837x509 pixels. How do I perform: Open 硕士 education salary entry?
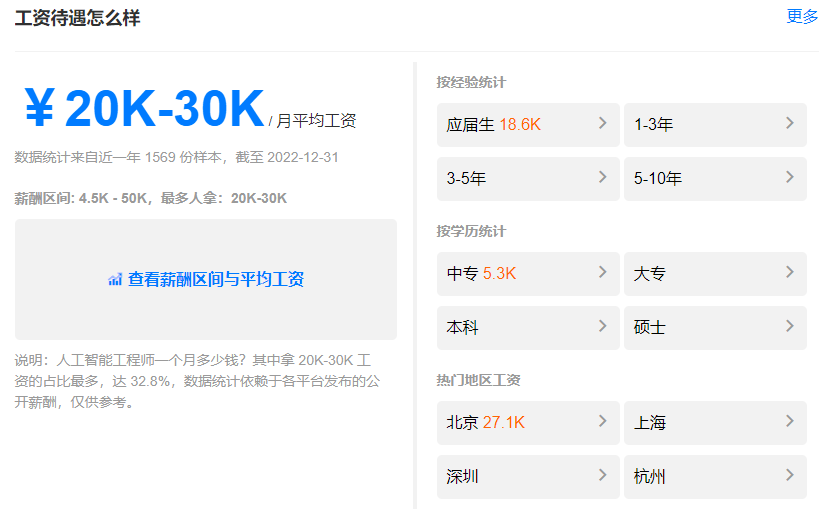(x=715, y=328)
